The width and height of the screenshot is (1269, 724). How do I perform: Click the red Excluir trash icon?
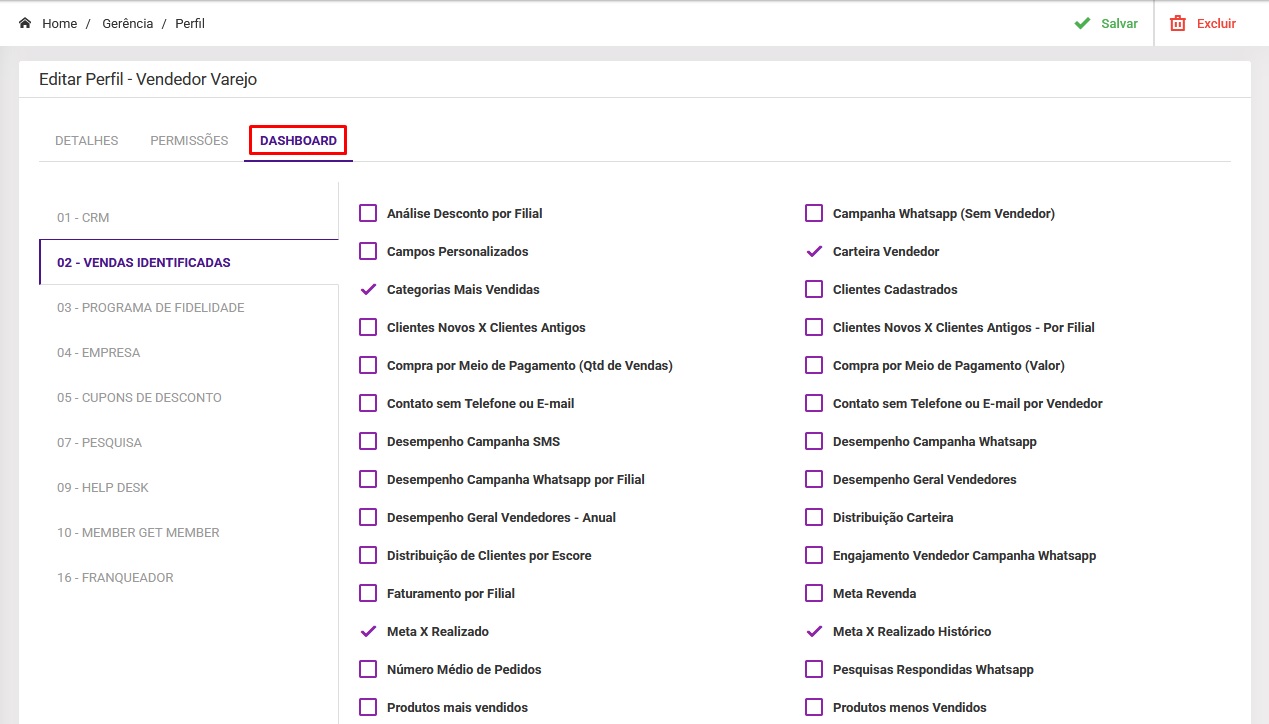tap(1178, 23)
